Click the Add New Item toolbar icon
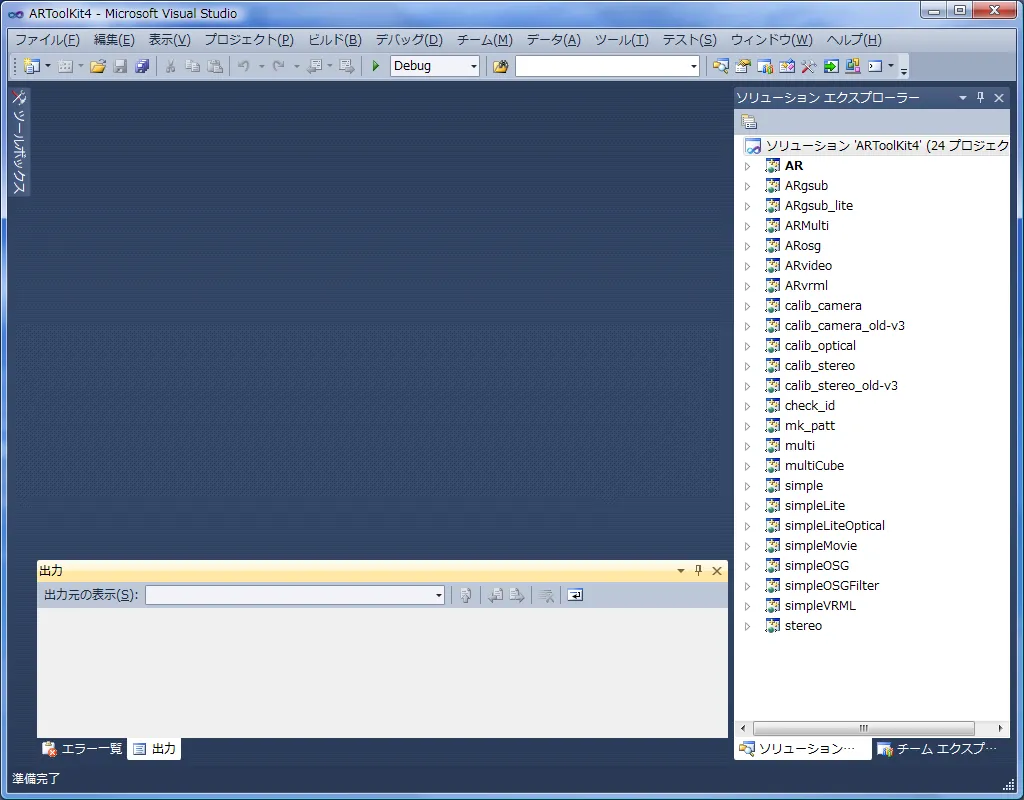 tap(65, 66)
